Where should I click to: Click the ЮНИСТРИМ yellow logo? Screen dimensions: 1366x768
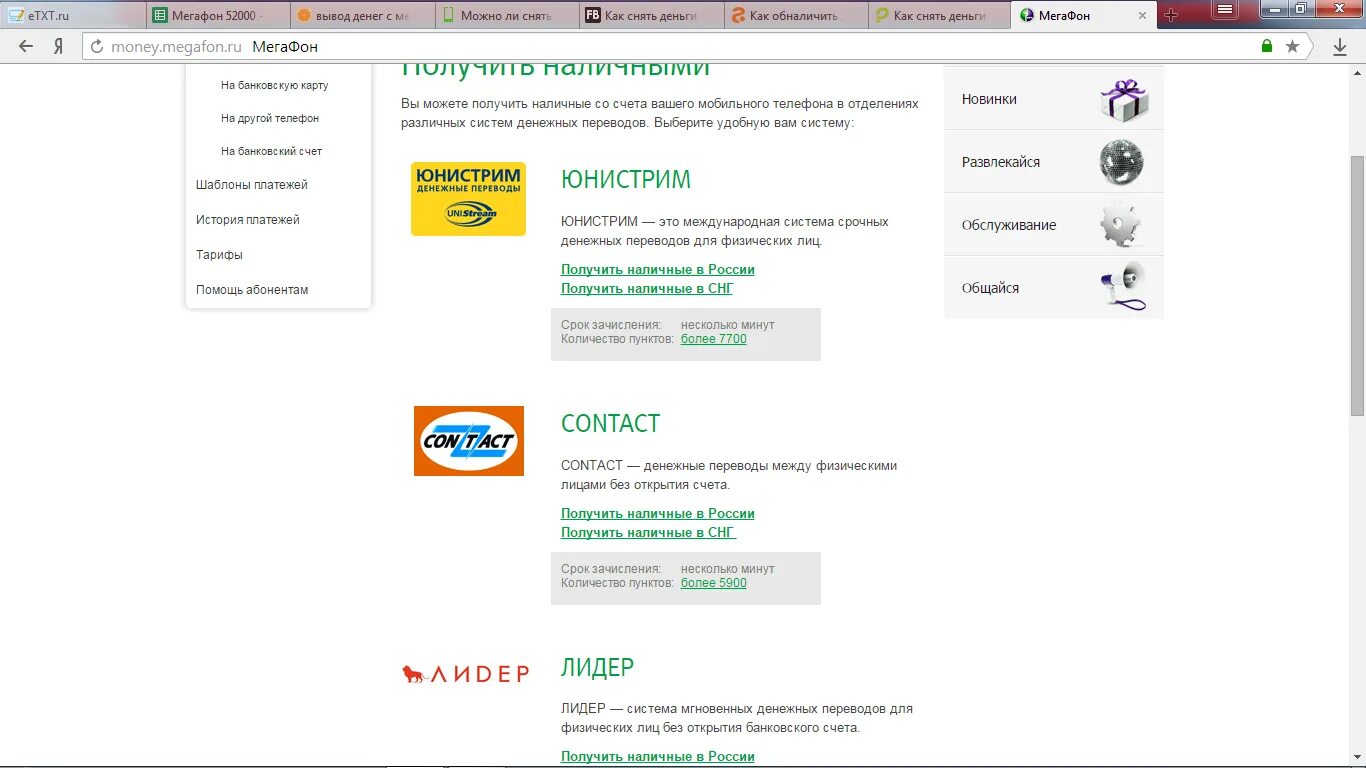[468, 199]
